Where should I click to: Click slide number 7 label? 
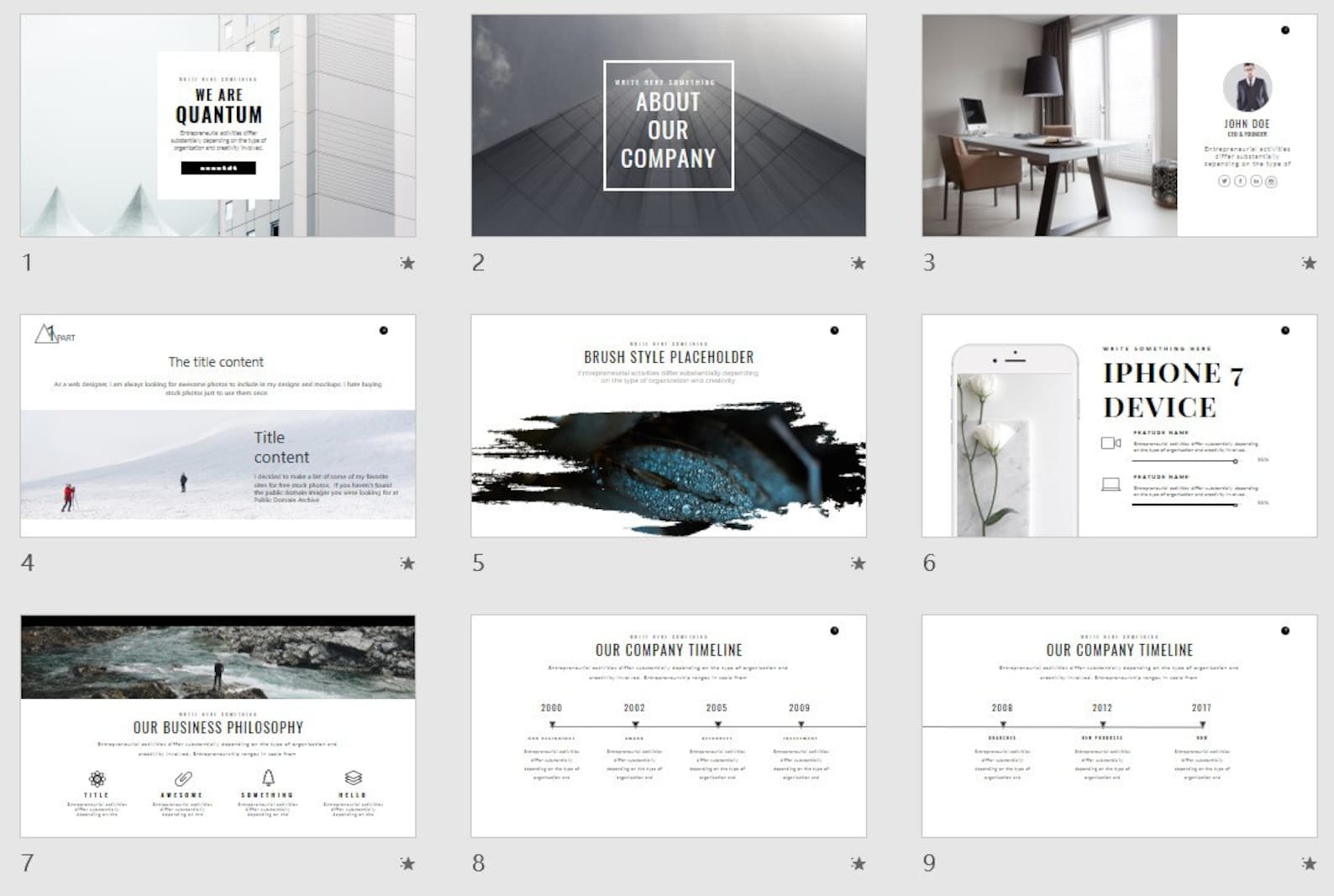coord(28,863)
